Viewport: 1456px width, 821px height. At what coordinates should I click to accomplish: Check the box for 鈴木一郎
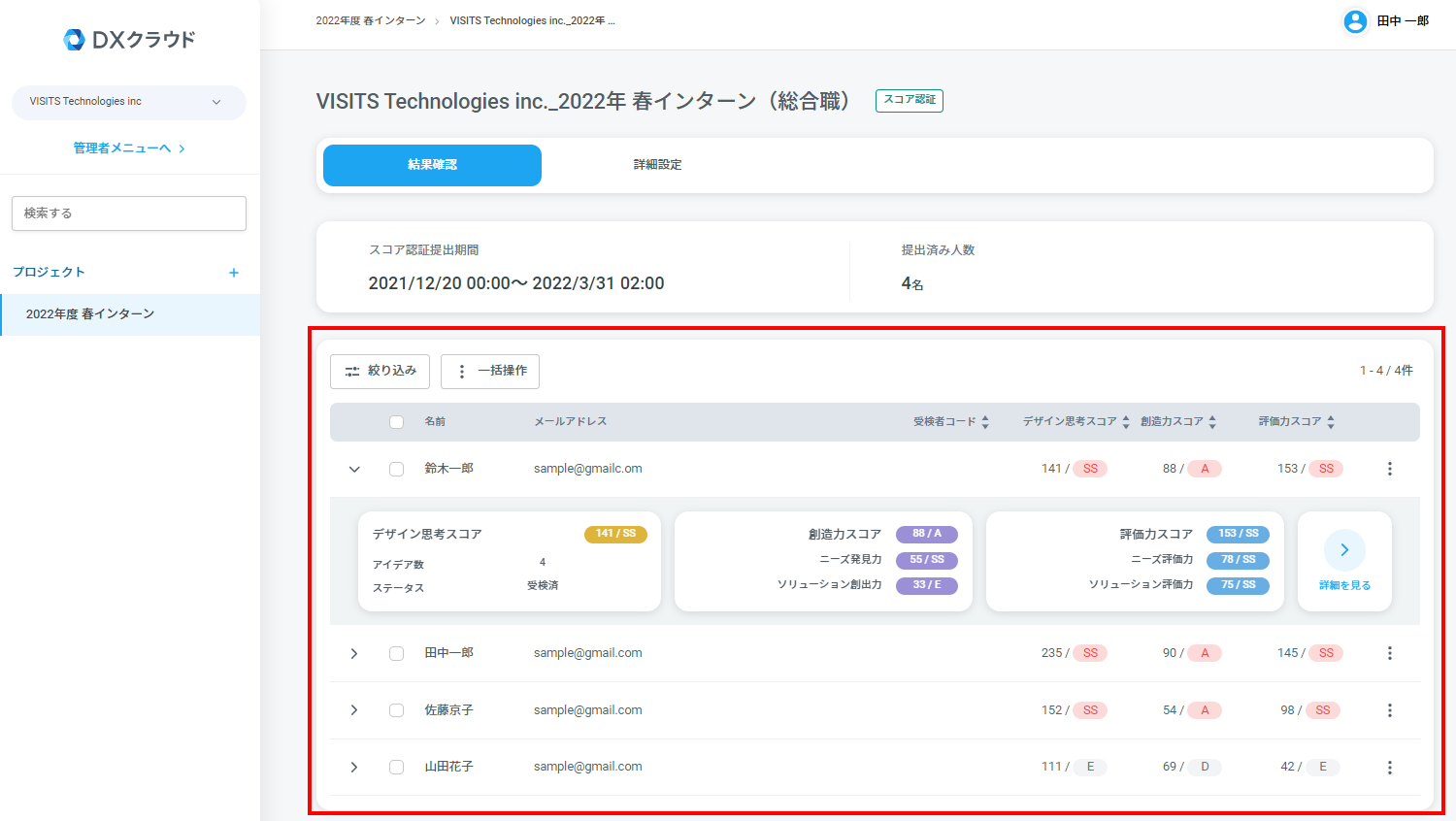[396, 469]
